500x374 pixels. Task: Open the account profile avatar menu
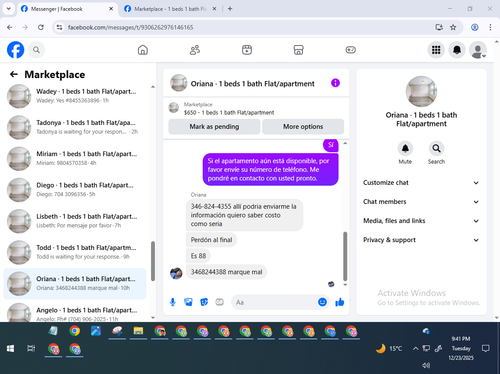[478, 50]
